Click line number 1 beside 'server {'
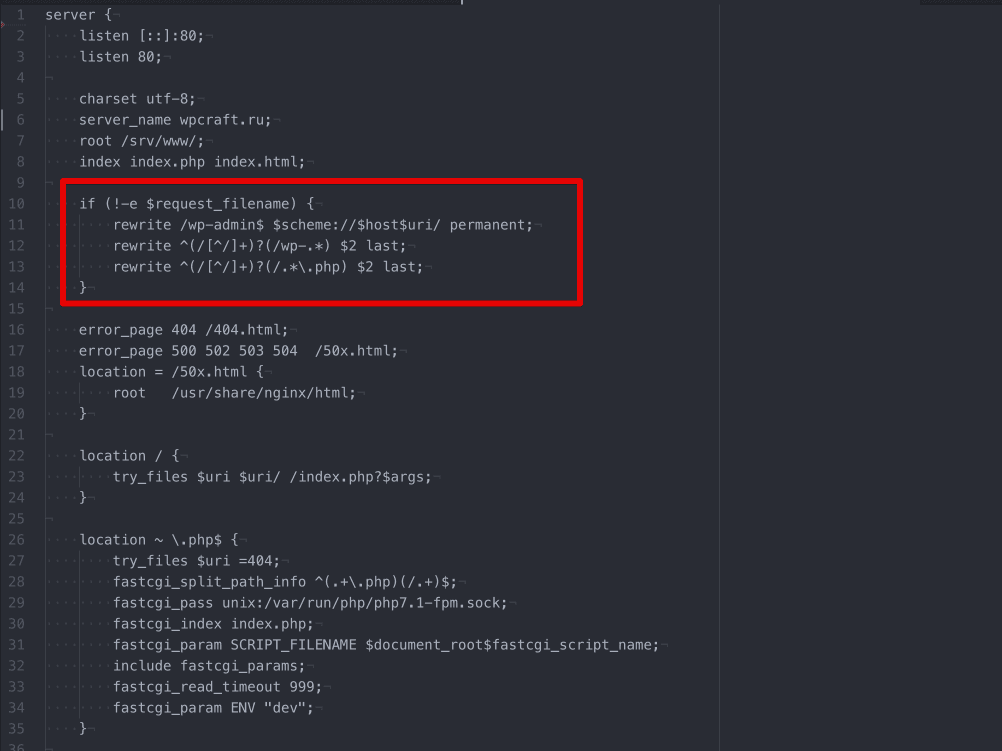The height and width of the screenshot is (751, 1002). [x=20, y=15]
